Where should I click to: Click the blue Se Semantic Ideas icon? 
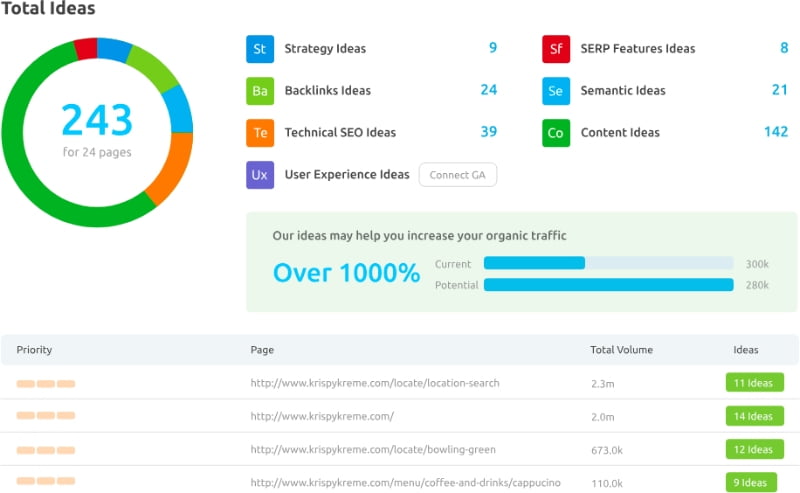point(556,91)
